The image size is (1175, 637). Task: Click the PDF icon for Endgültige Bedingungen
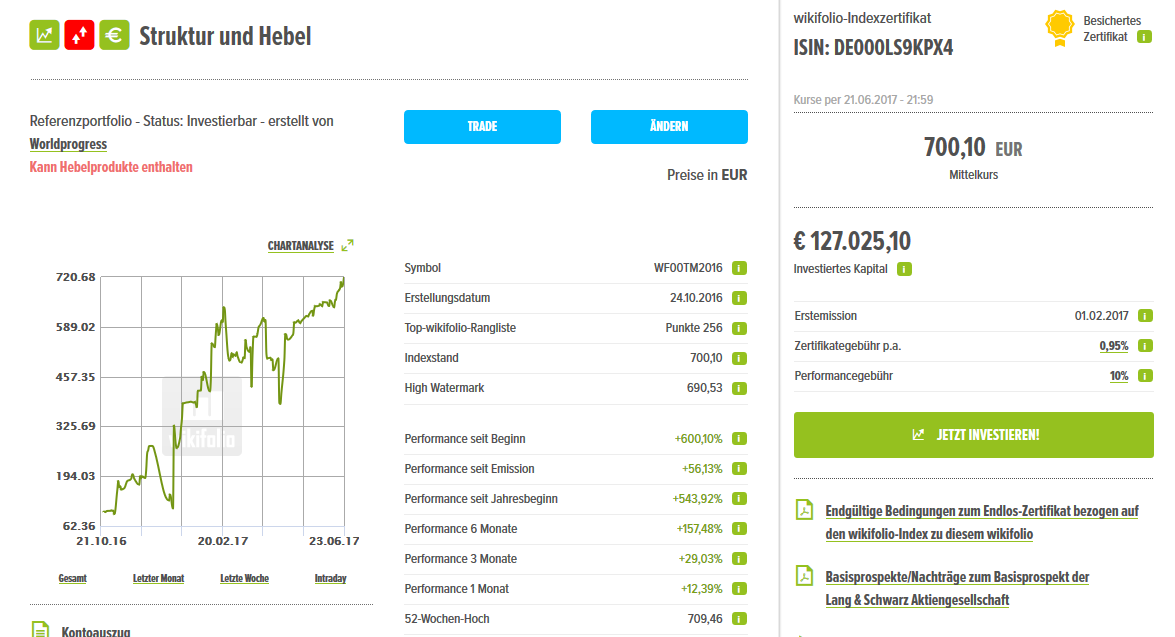[x=803, y=510]
